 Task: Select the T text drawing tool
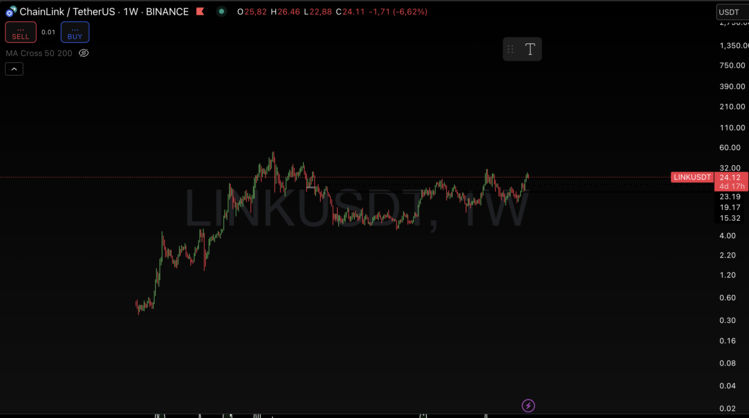(x=530, y=49)
